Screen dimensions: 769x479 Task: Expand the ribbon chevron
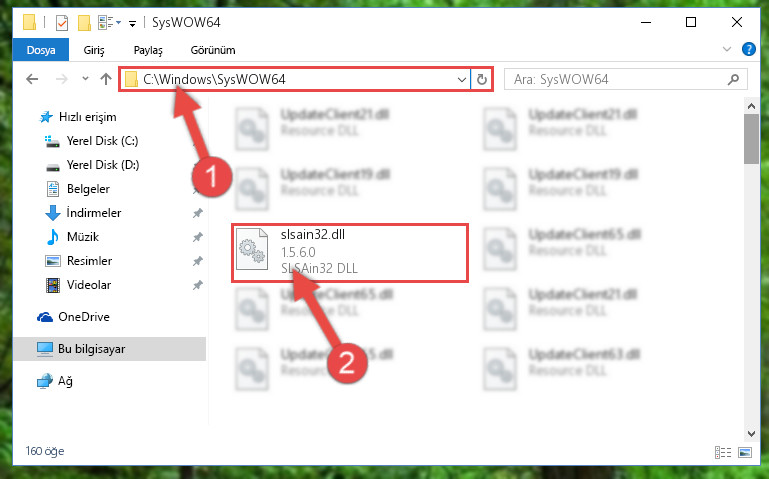point(727,49)
